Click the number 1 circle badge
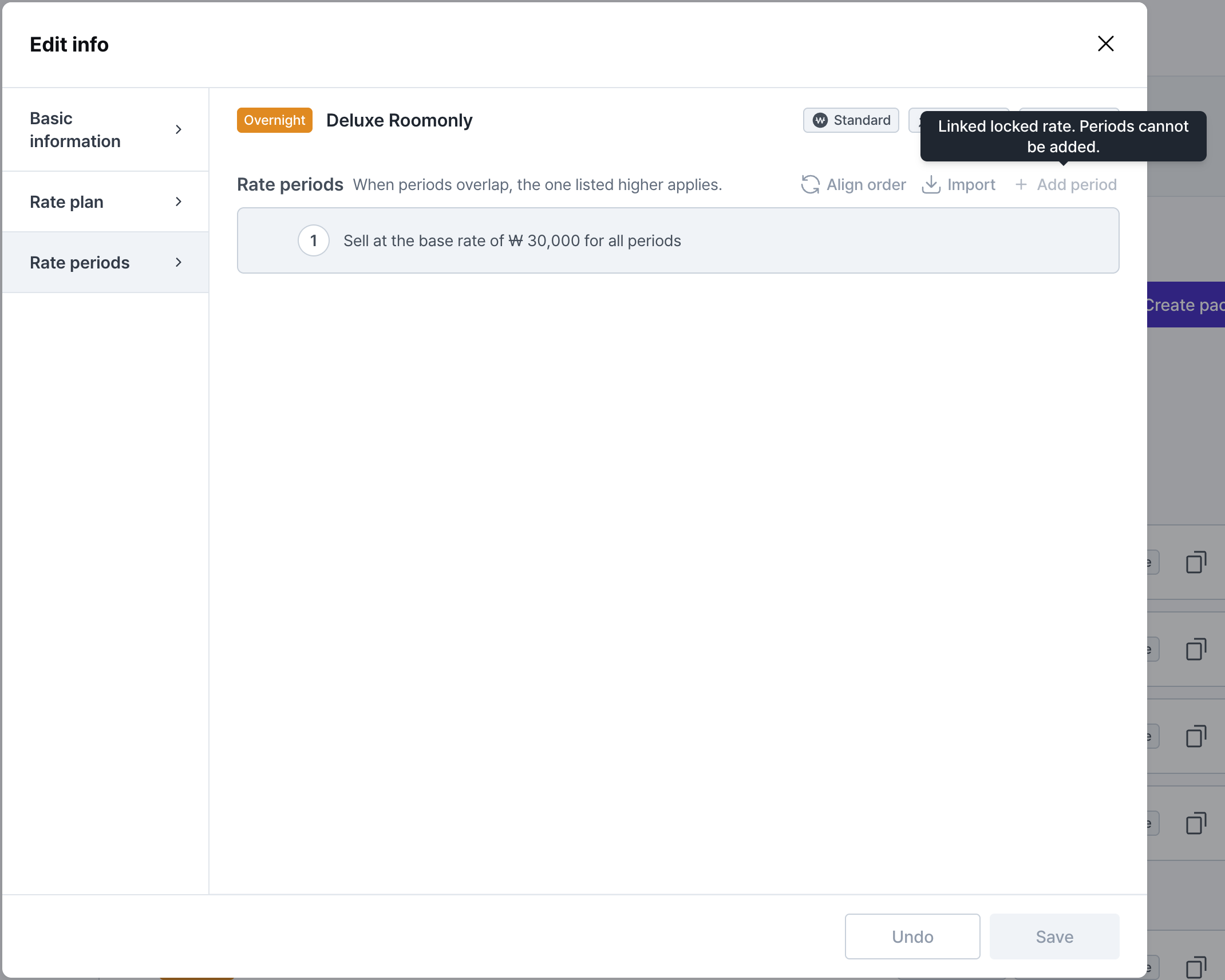 [x=314, y=240]
